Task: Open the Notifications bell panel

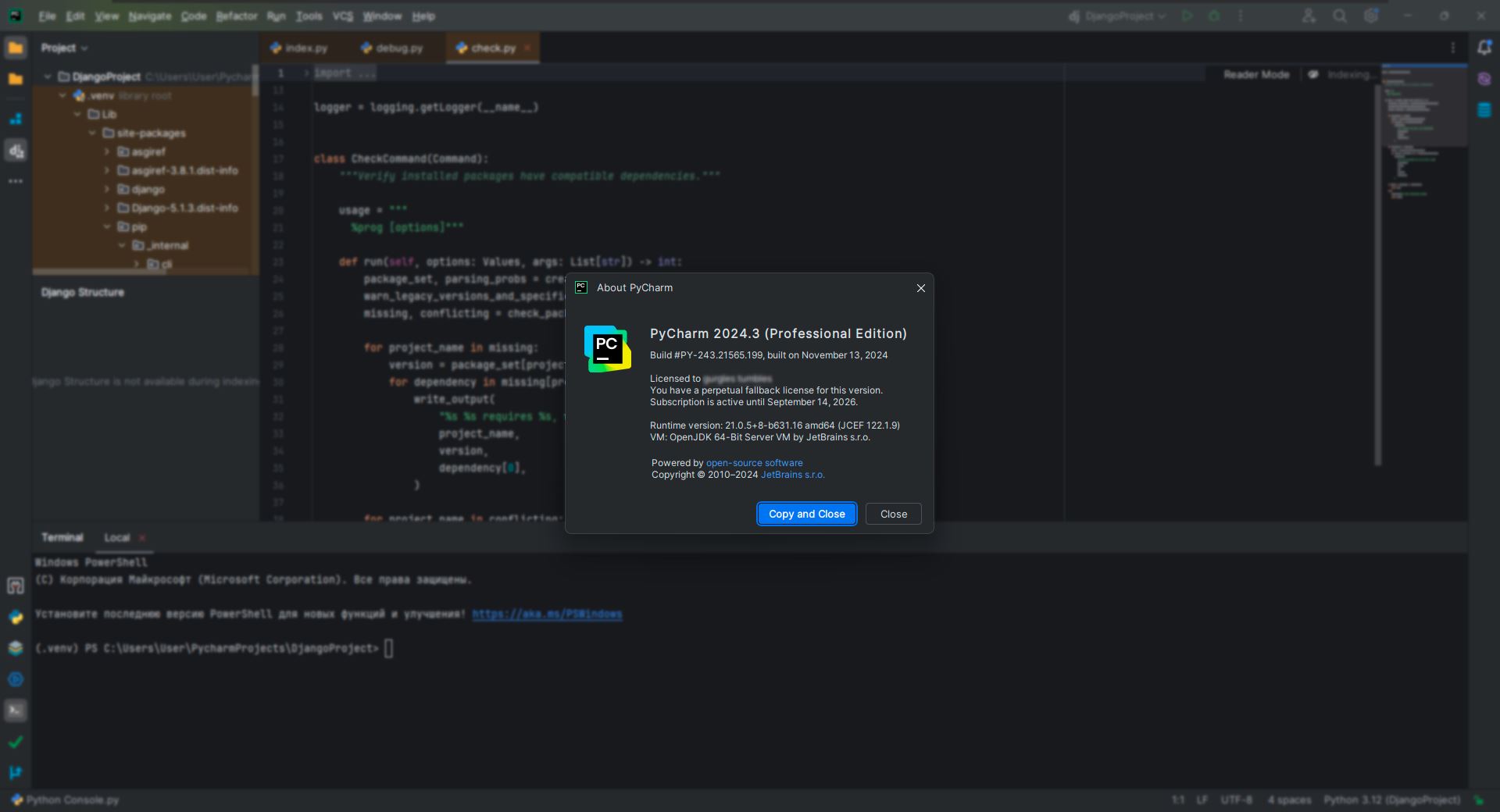Action: [x=1484, y=48]
